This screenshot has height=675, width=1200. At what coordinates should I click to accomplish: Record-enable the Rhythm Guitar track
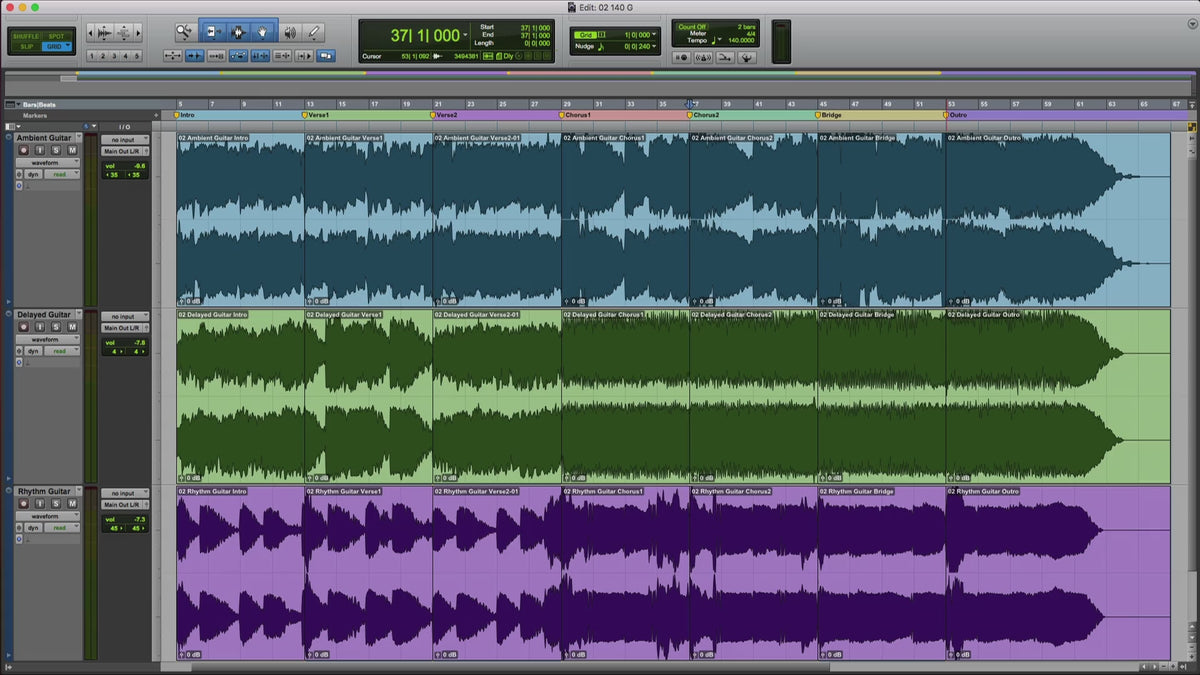pos(22,504)
